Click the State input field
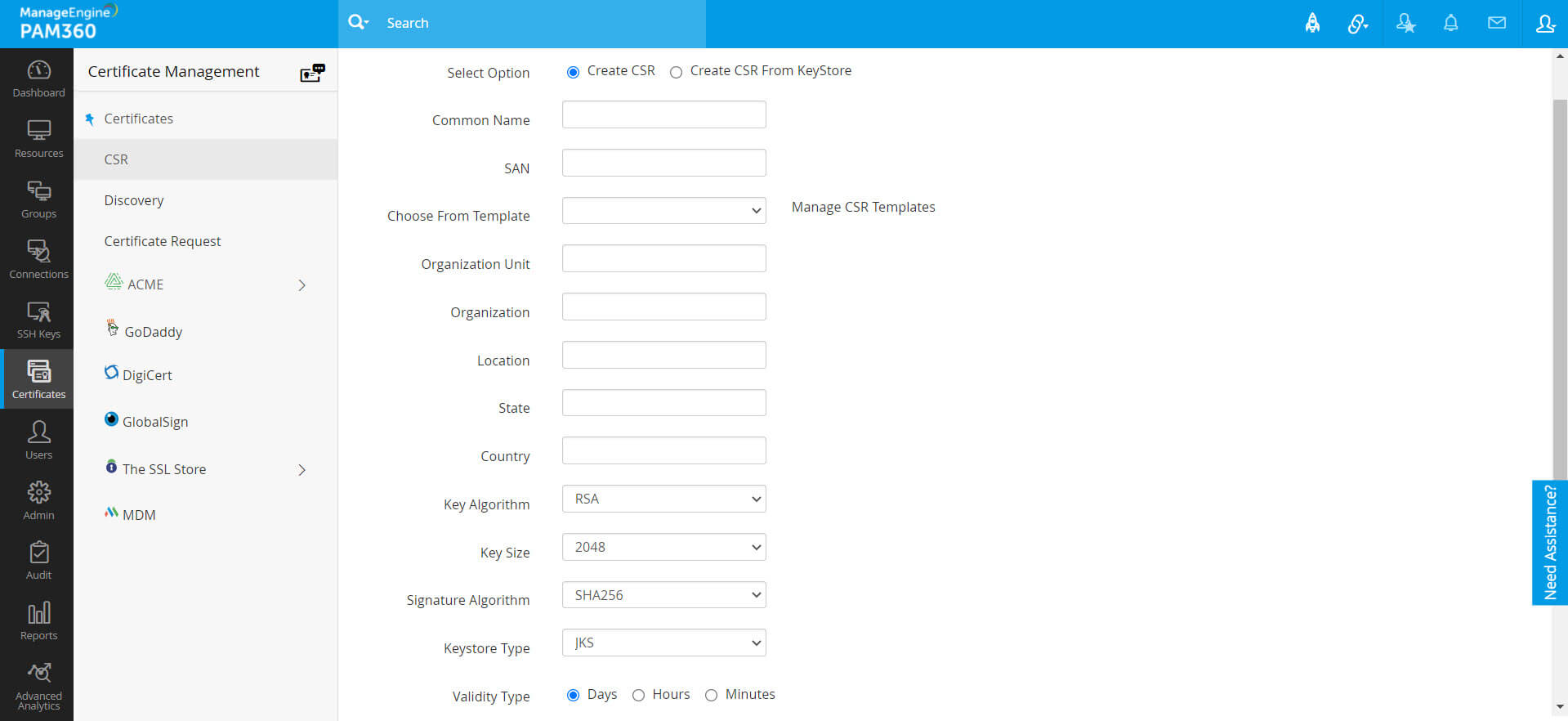The width and height of the screenshot is (1568, 721). [x=664, y=402]
